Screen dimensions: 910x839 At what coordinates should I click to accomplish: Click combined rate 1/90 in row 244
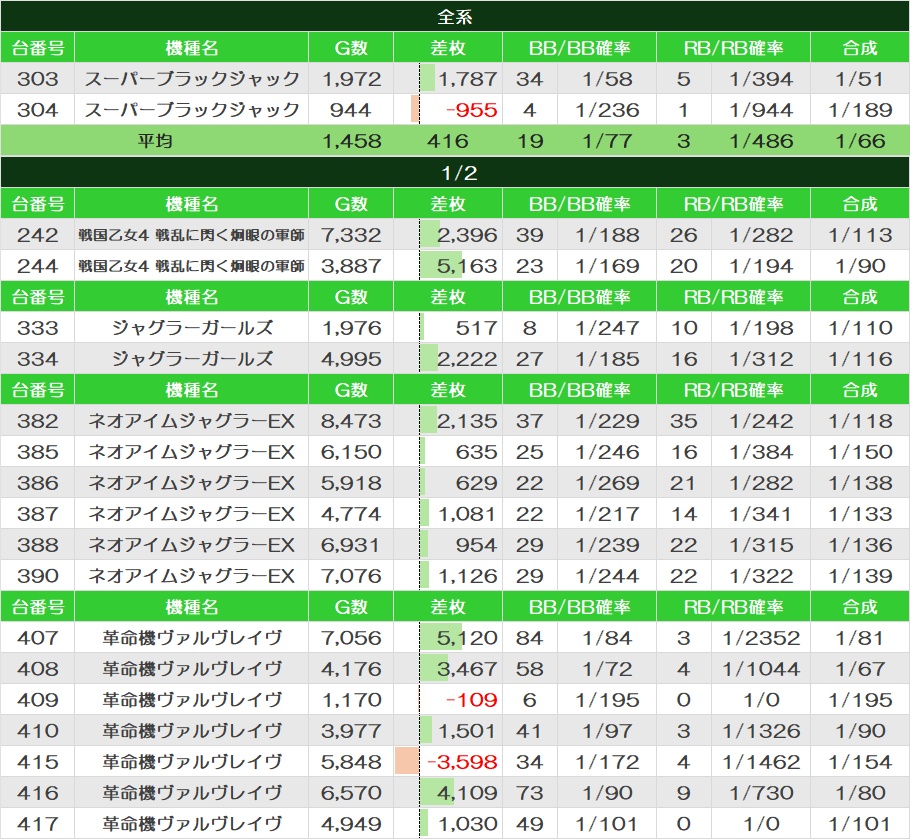[860, 266]
